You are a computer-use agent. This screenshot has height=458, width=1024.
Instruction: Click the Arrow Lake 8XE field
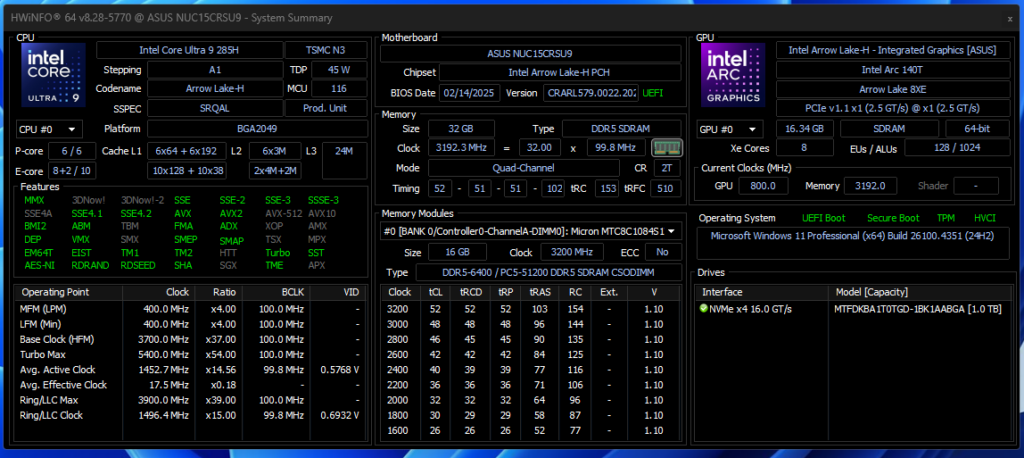pos(892,89)
